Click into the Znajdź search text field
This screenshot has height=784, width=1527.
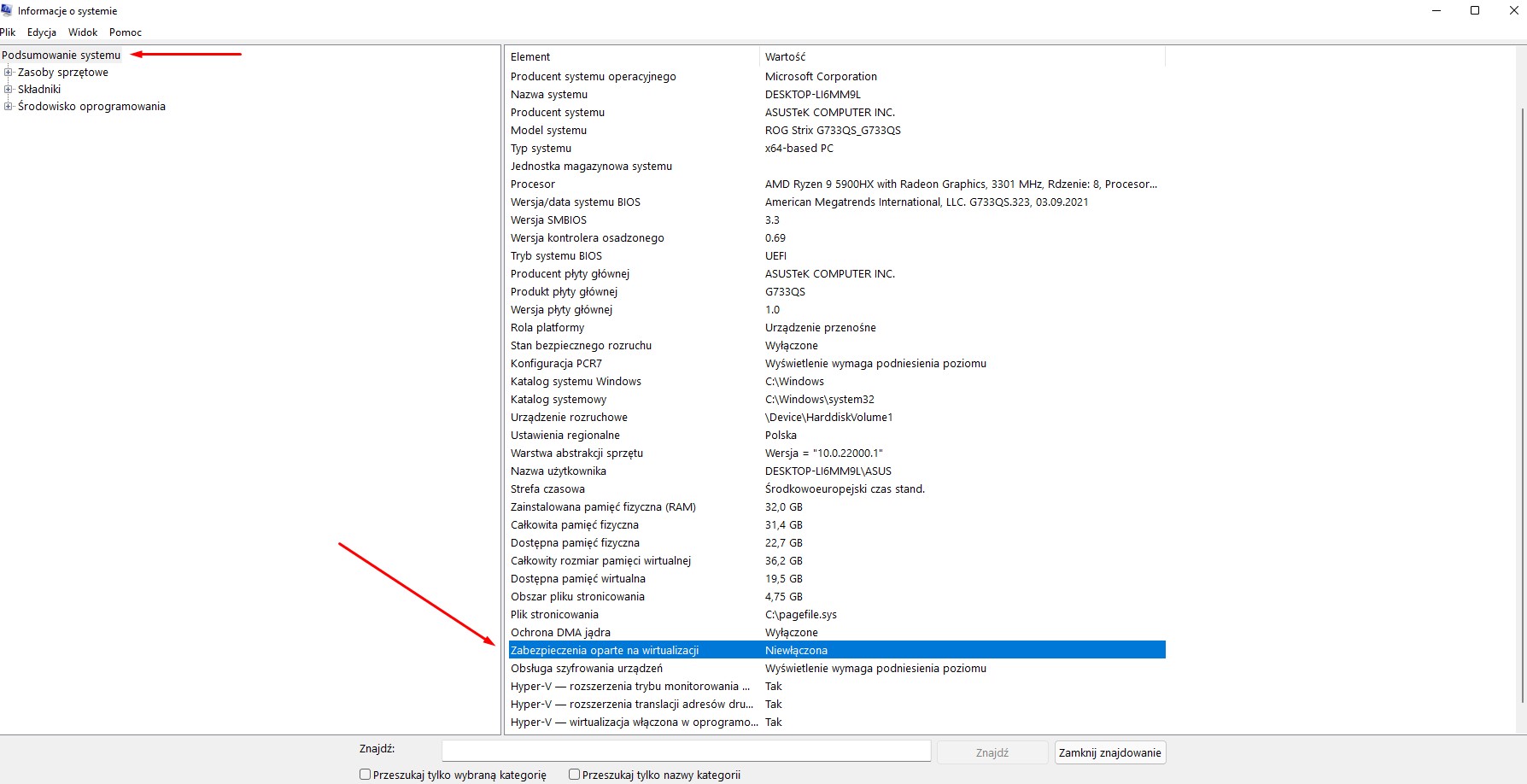(x=686, y=751)
